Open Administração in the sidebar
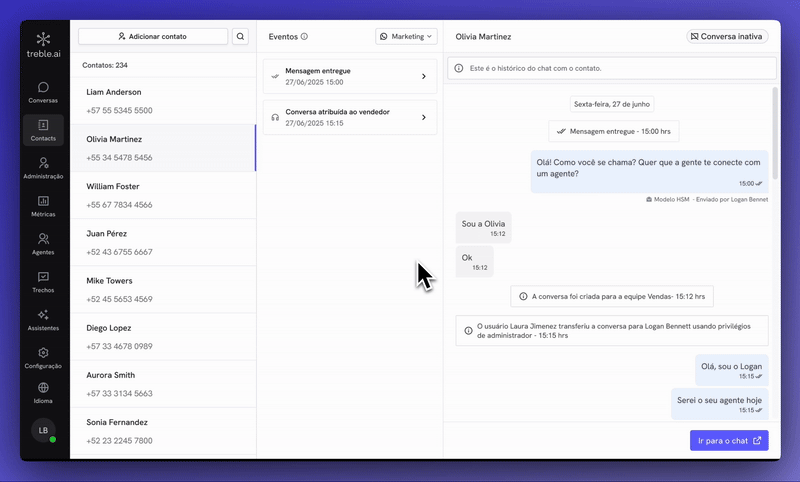Viewport: 800px width, 482px height. click(43, 168)
